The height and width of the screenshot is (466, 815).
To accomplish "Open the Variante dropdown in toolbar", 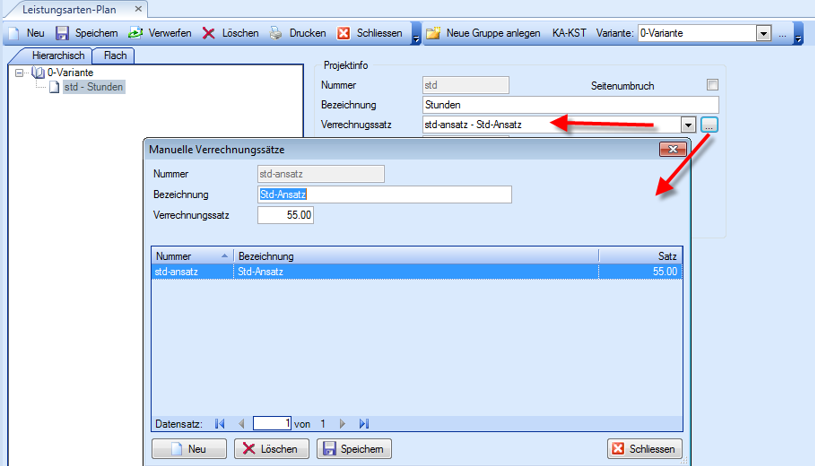I will [763, 34].
